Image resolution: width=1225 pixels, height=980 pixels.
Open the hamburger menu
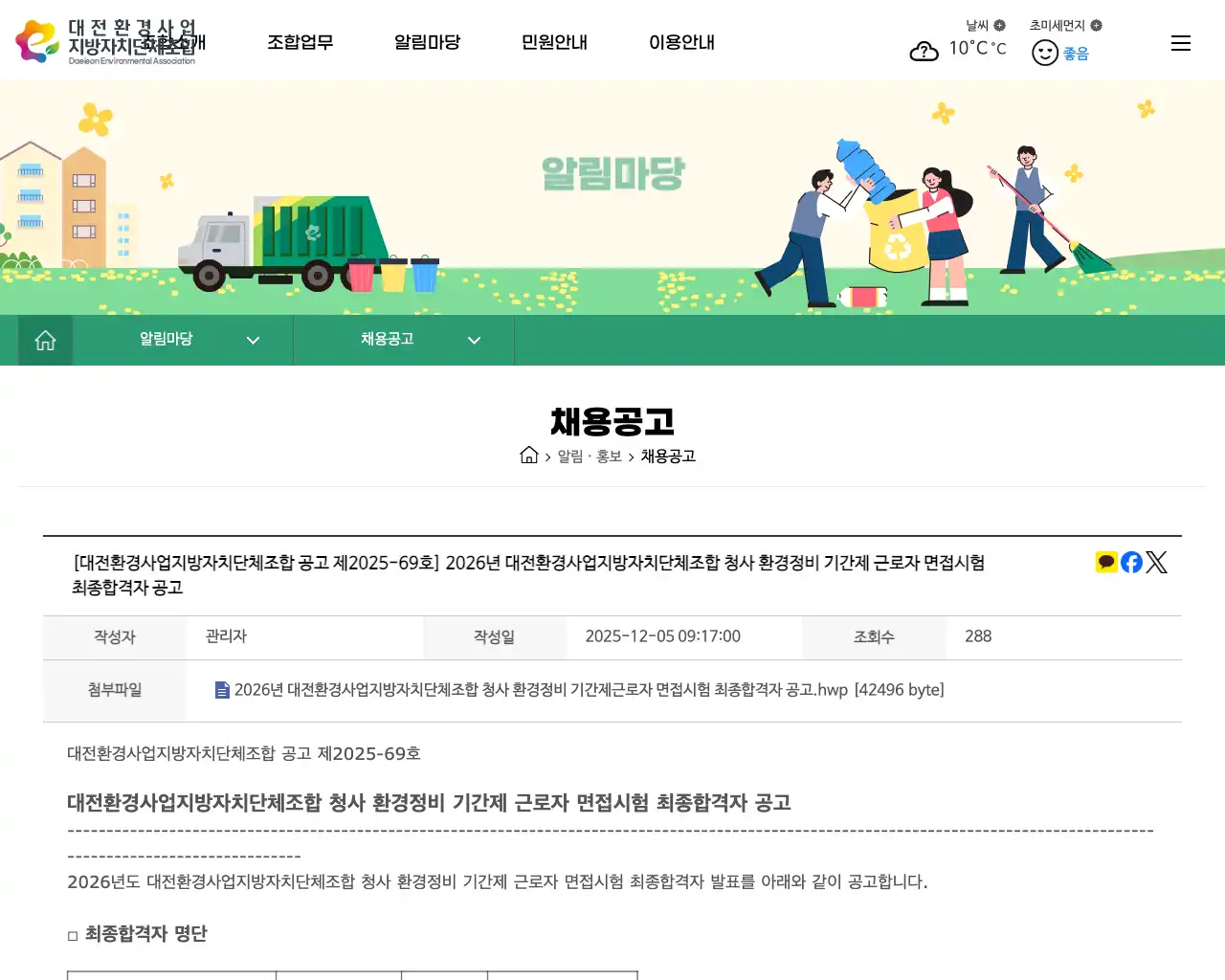1180,43
